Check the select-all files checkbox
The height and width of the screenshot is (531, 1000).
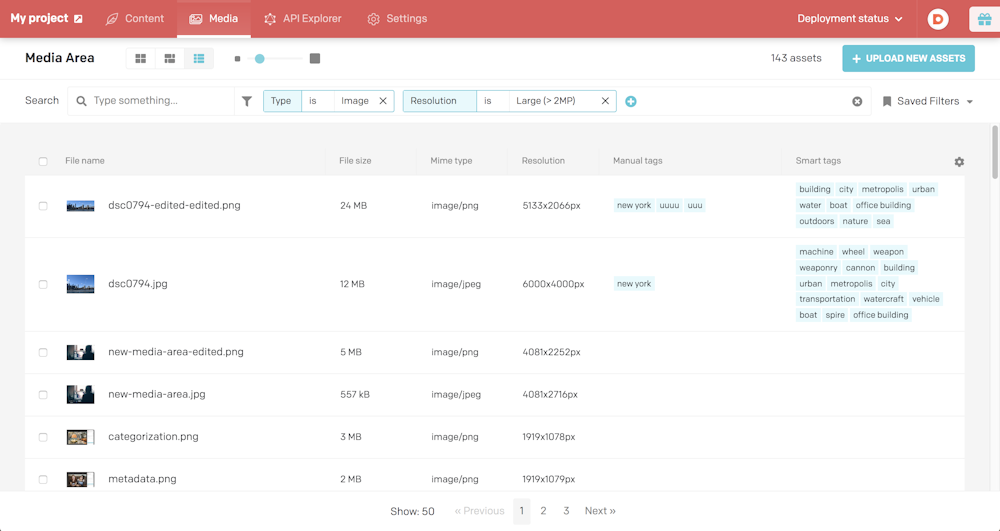(43, 161)
